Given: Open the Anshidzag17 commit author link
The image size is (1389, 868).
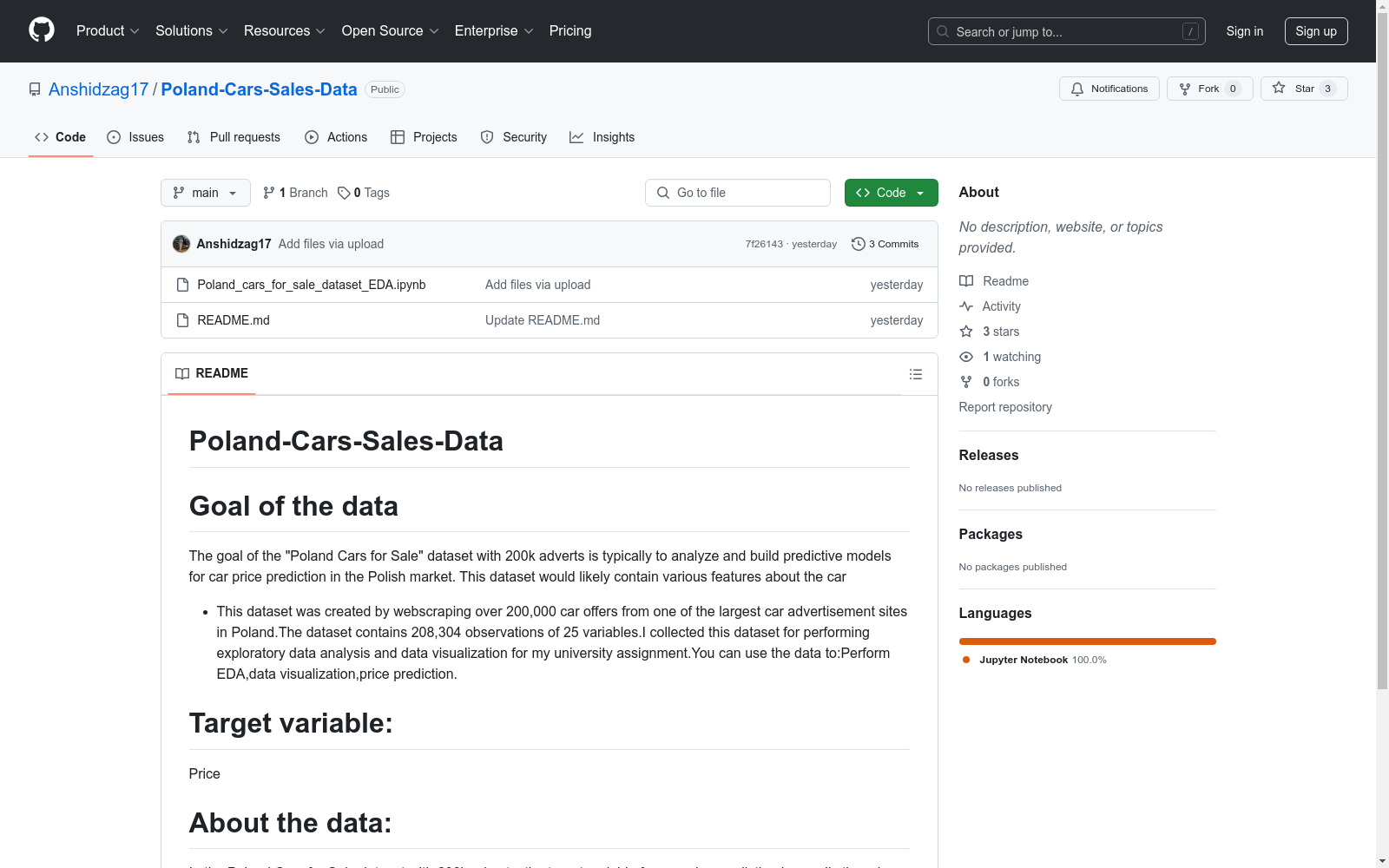Looking at the screenshot, I should [x=234, y=244].
